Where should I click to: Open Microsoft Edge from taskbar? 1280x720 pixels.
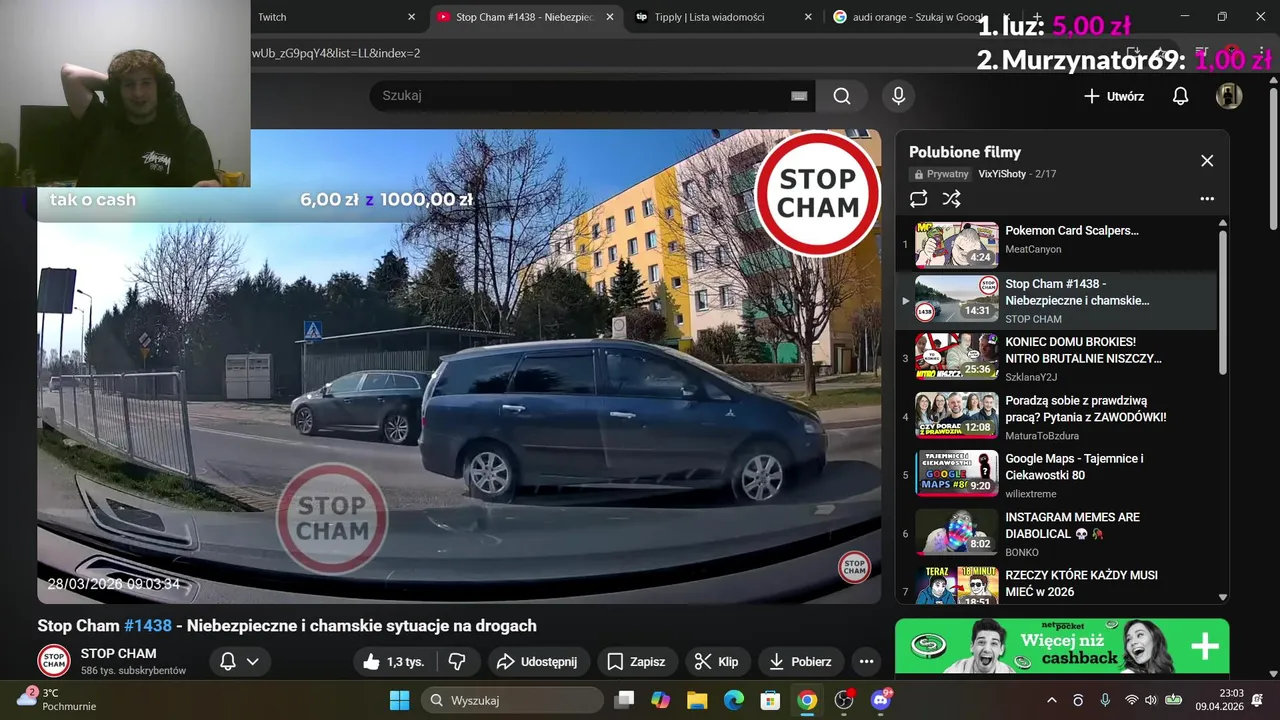coord(734,700)
